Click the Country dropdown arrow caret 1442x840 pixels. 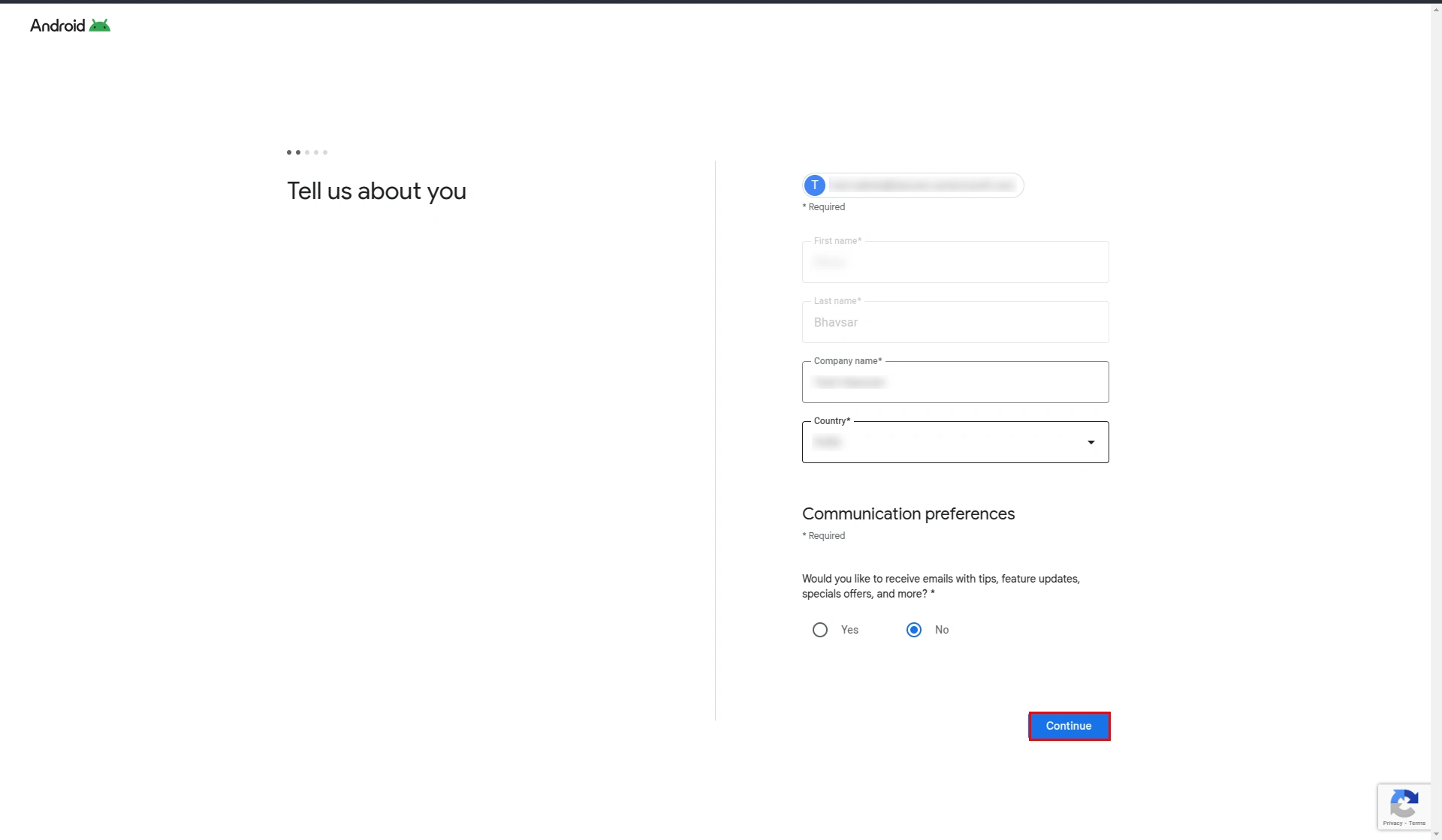point(1091,442)
